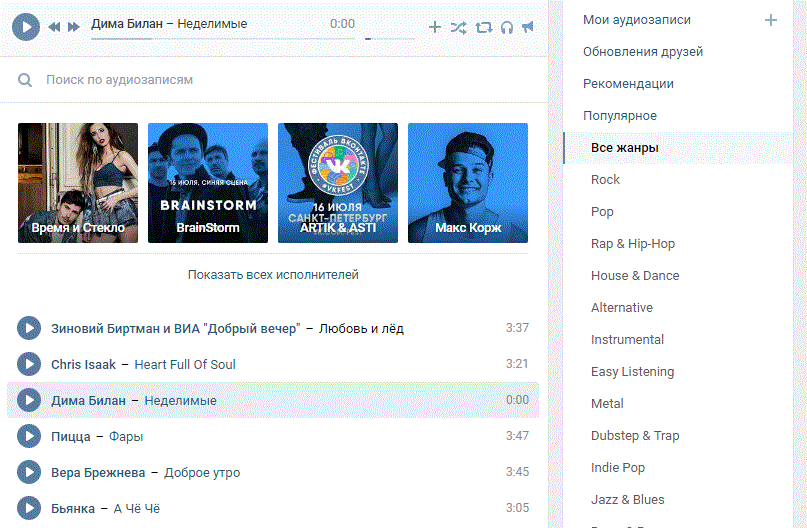Click the headphones icon in the player
This screenshot has height=528, width=807.
pos(507,27)
